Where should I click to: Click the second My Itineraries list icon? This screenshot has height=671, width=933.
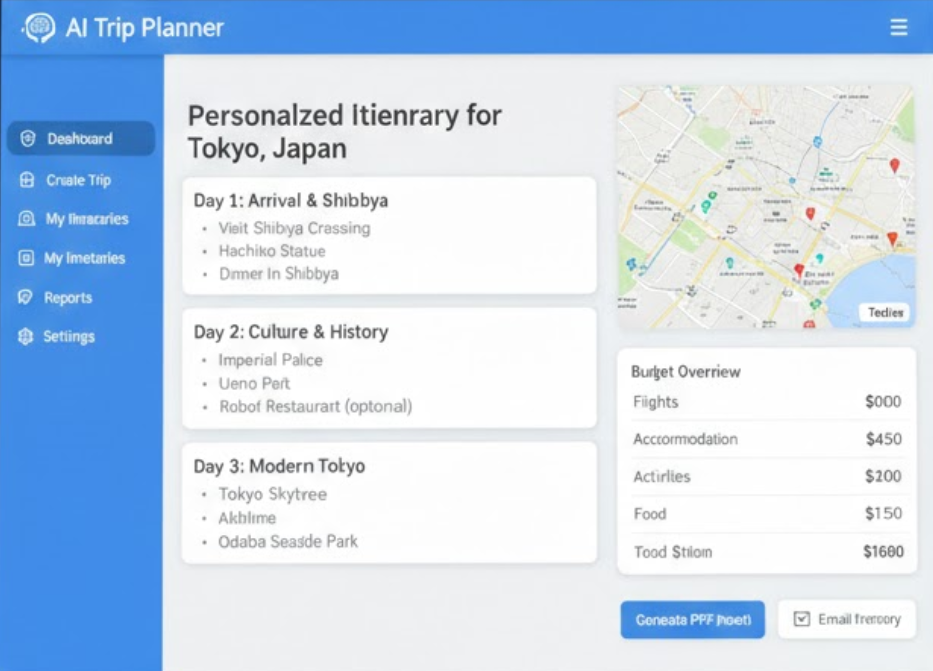[26, 258]
